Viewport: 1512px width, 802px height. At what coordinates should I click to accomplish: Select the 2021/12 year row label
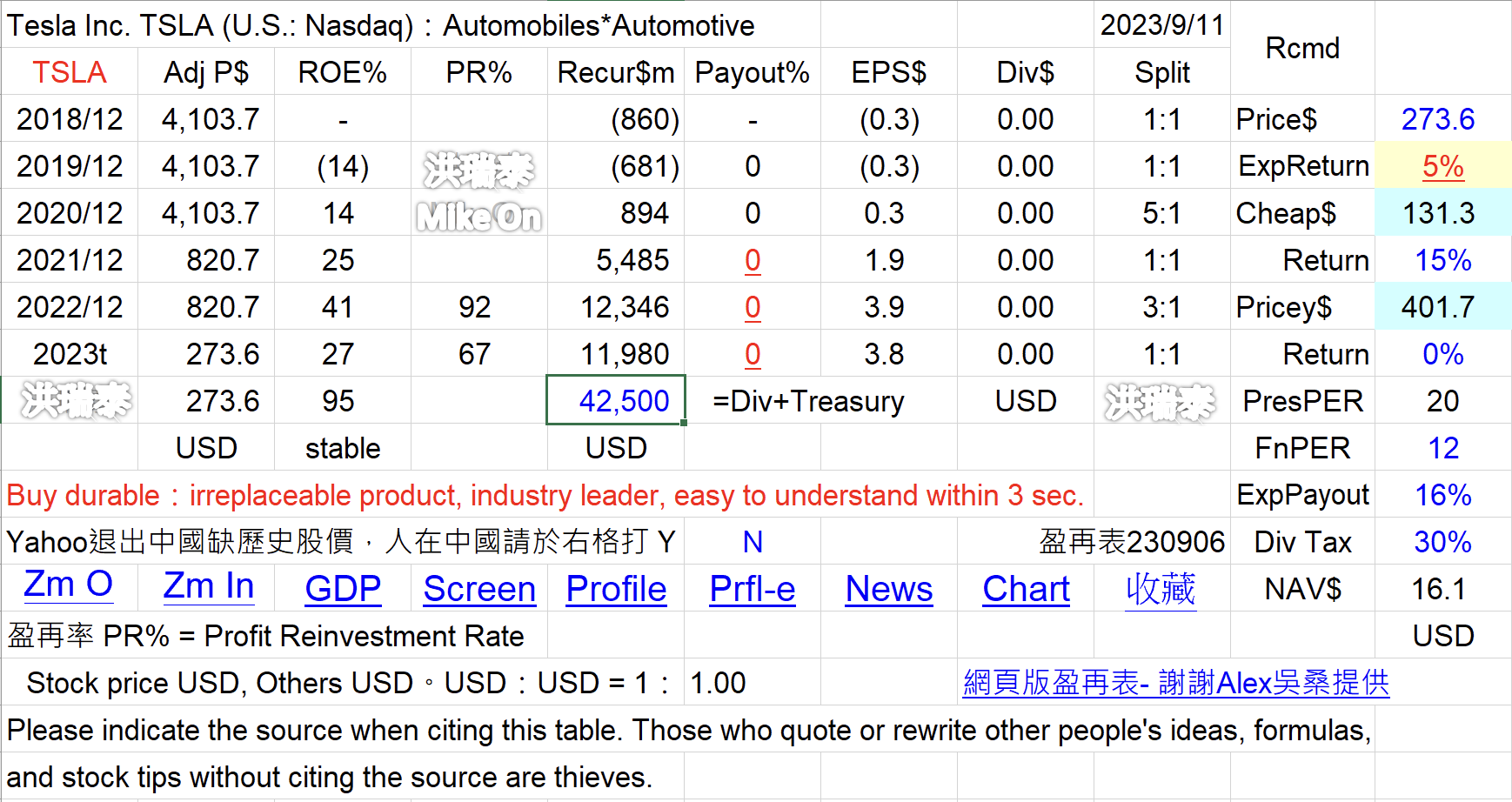tap(70, 260)
